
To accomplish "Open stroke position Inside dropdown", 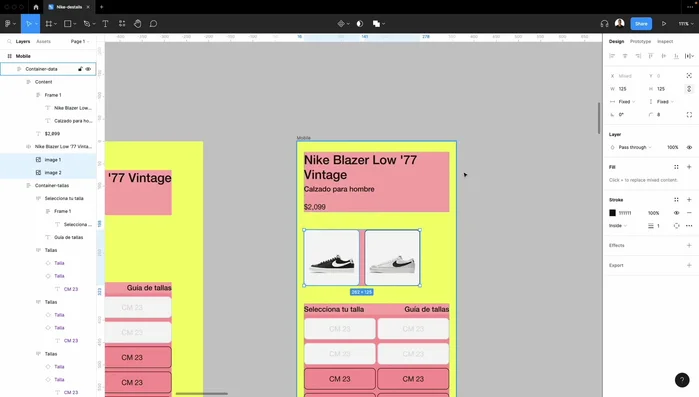I will pyautogui.click(x=618, y=226).
